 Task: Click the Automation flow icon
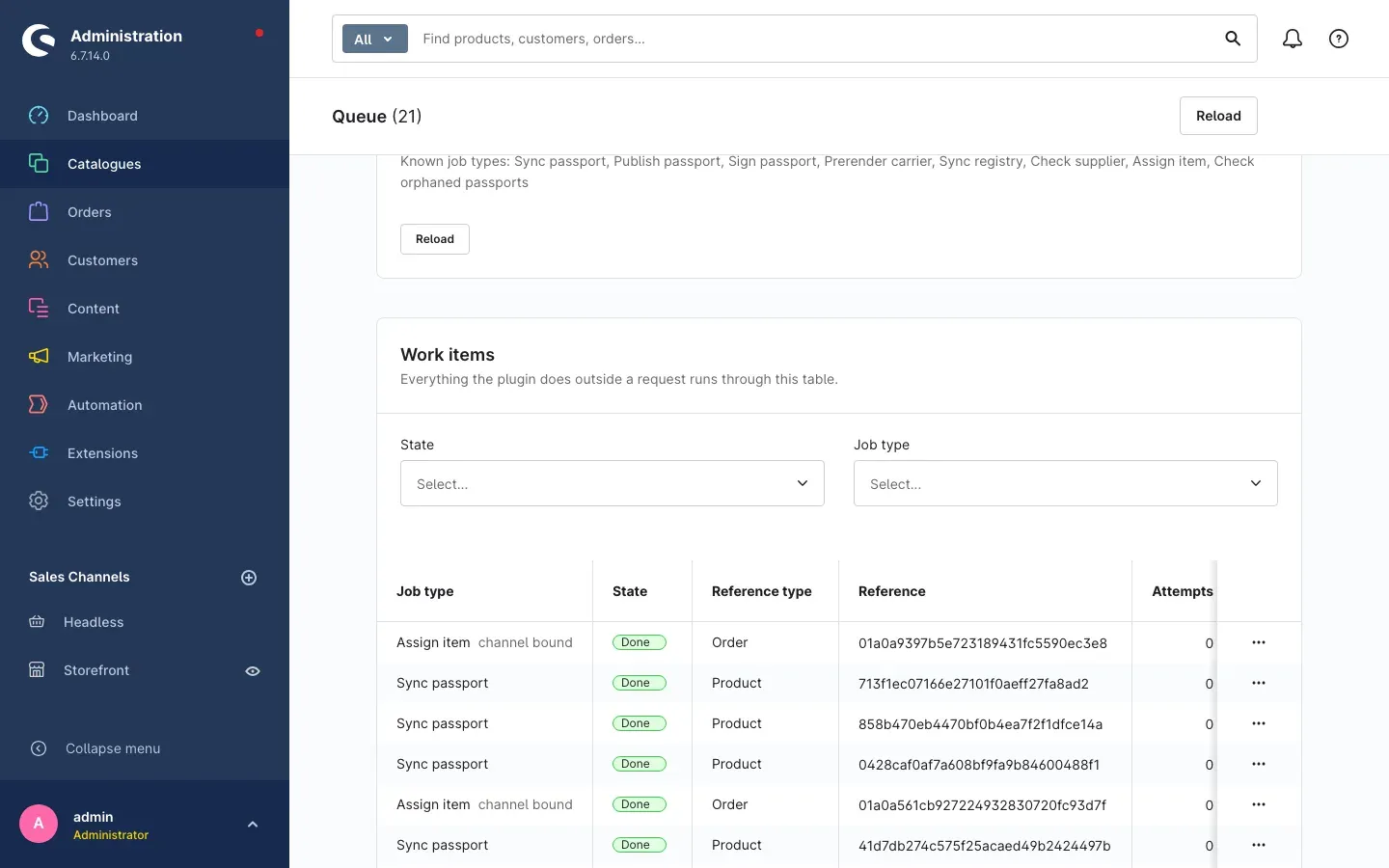(39, 405)
